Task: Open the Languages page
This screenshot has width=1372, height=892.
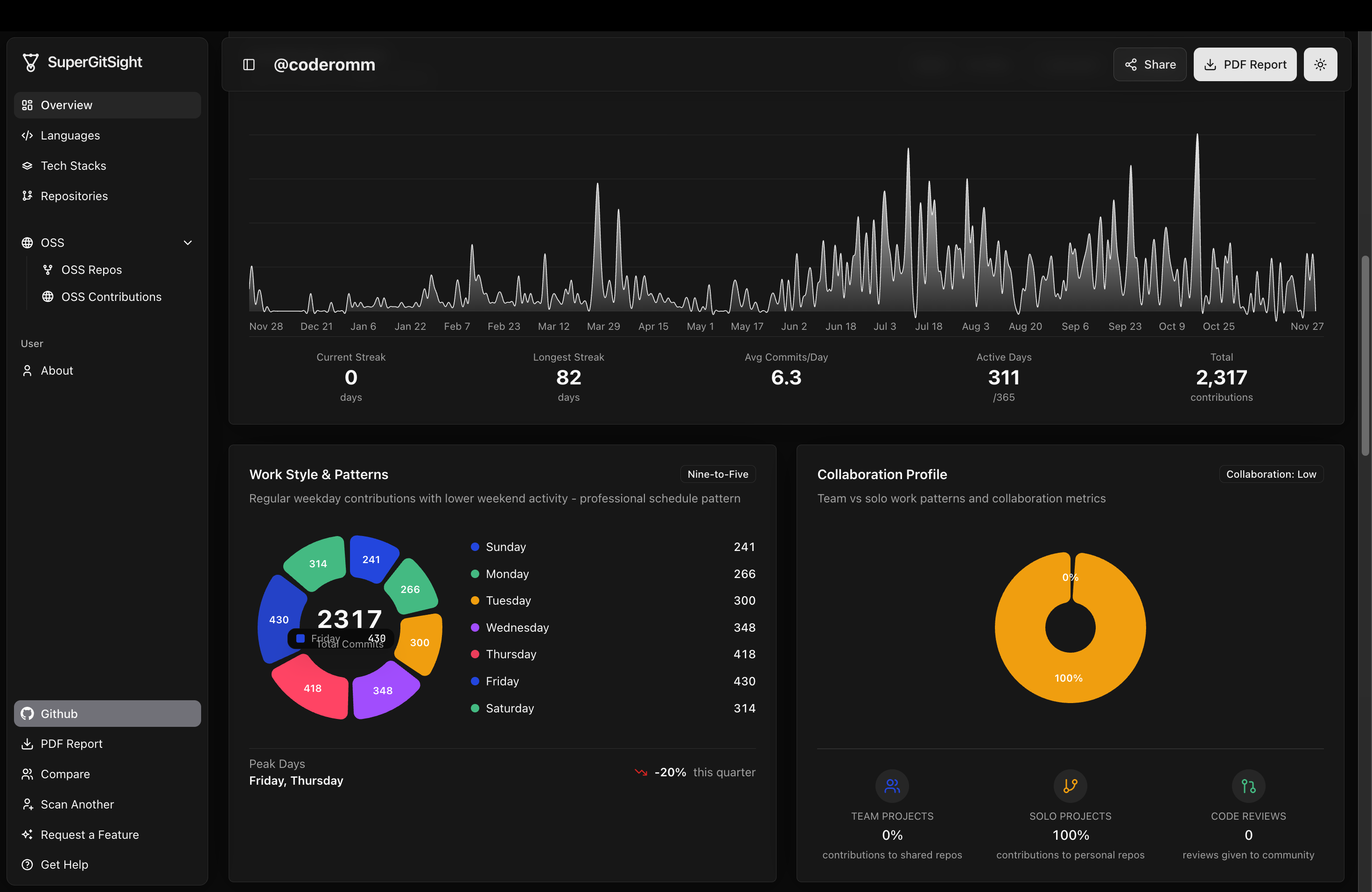Action: pyautogui.click(x=70, y=135)
